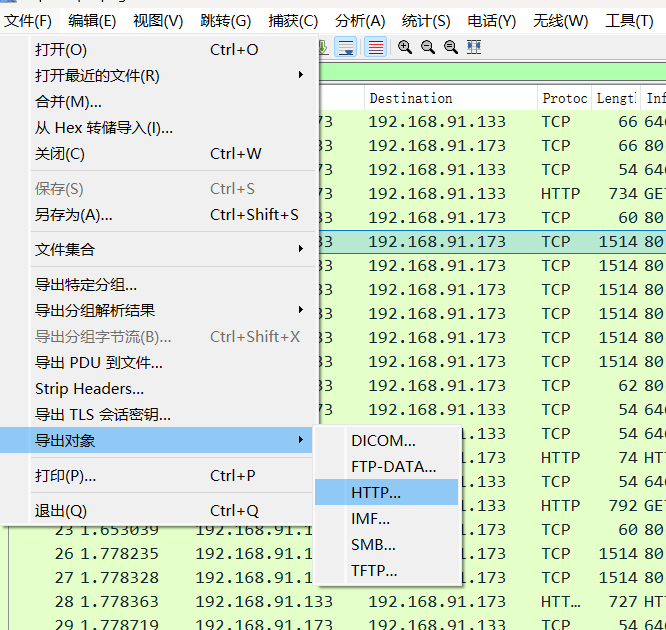Select 合并(M)... menu entry
The height and width of the screenshot is (630, 666).
pos(159,102)
